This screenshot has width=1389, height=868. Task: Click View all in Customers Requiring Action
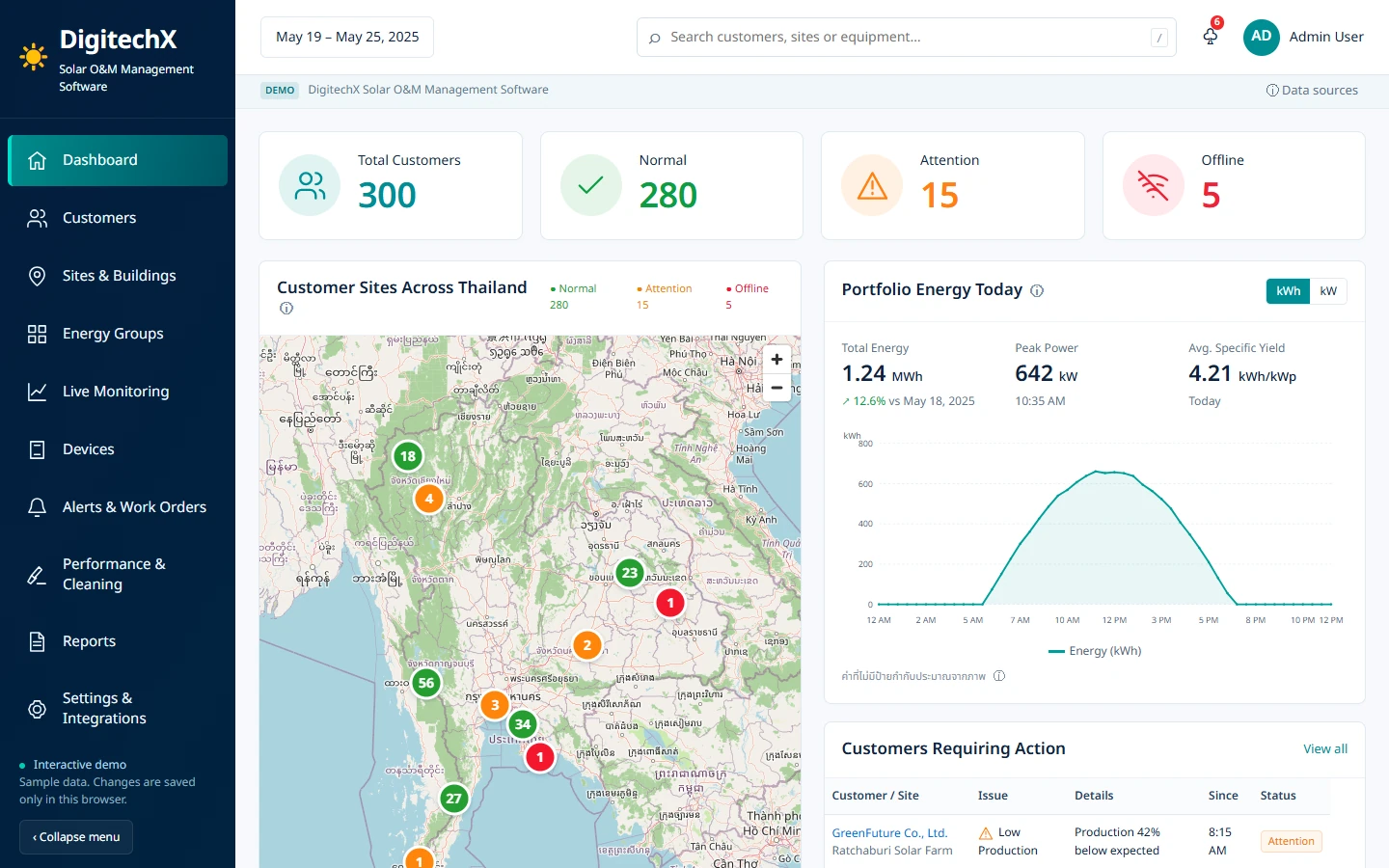1325,749
